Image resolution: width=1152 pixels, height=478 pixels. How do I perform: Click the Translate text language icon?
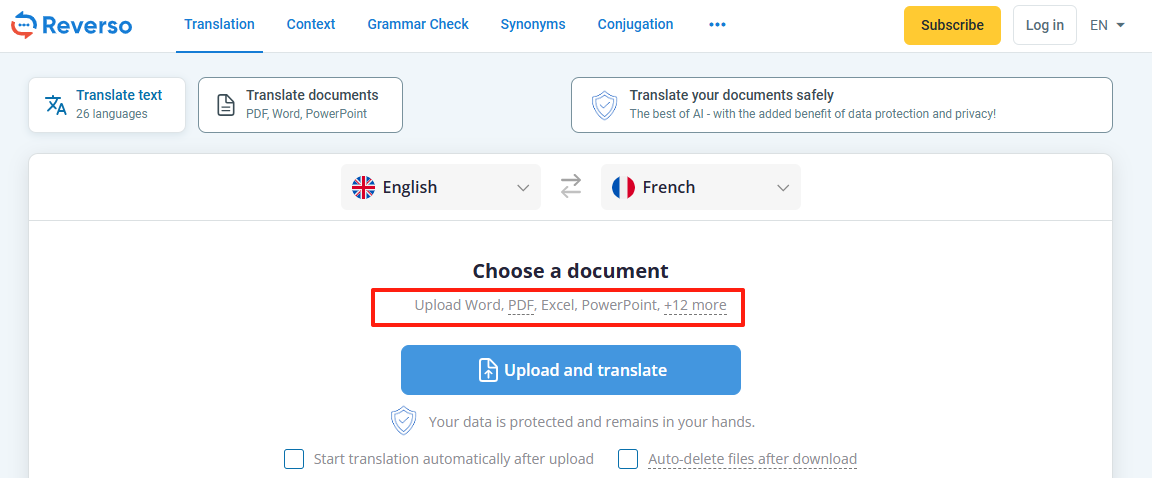[56, 105]
